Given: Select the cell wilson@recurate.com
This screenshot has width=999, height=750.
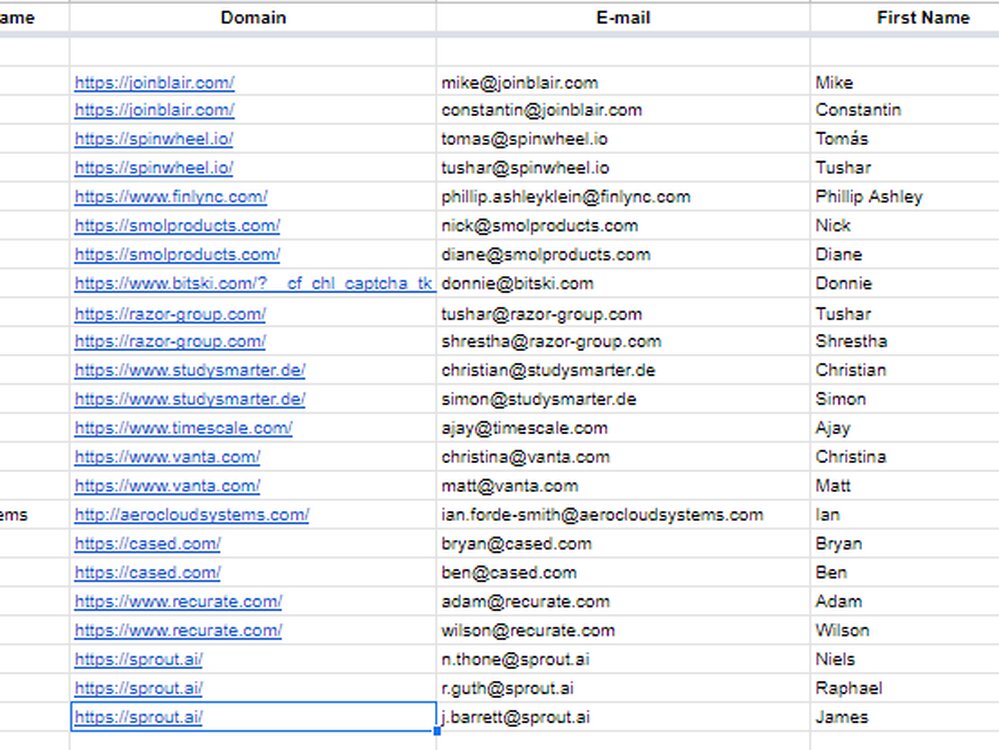Looking at the screenshot, I should [623, 631].
